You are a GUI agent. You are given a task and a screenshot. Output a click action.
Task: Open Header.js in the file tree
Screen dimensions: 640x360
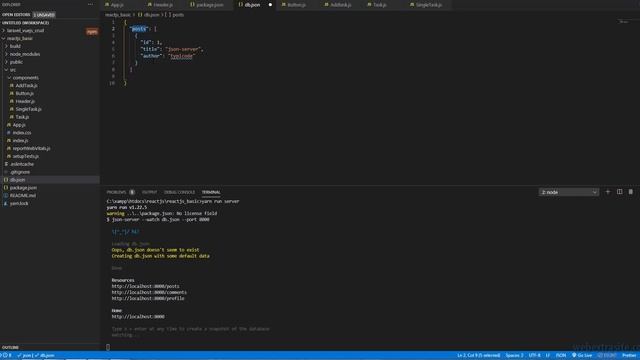[25, 101]
